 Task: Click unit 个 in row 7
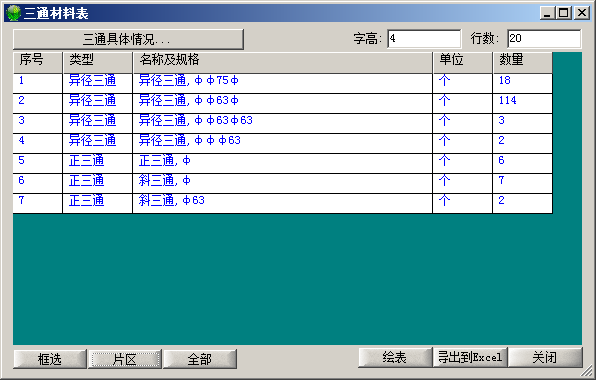(463, 203)
